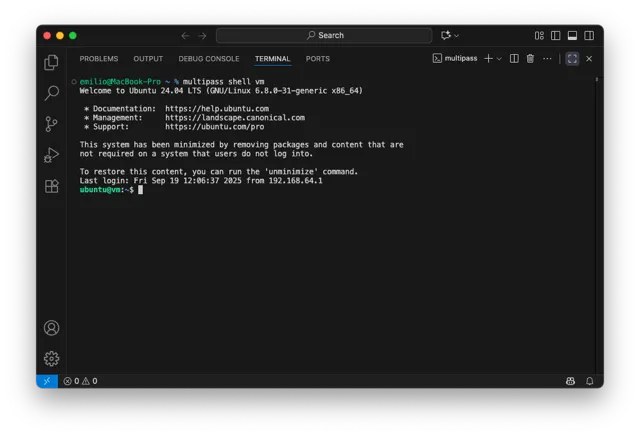Expand the Copilot chat dropdown chevron
This screenshot has height=436, width=640.
[457, 35]
